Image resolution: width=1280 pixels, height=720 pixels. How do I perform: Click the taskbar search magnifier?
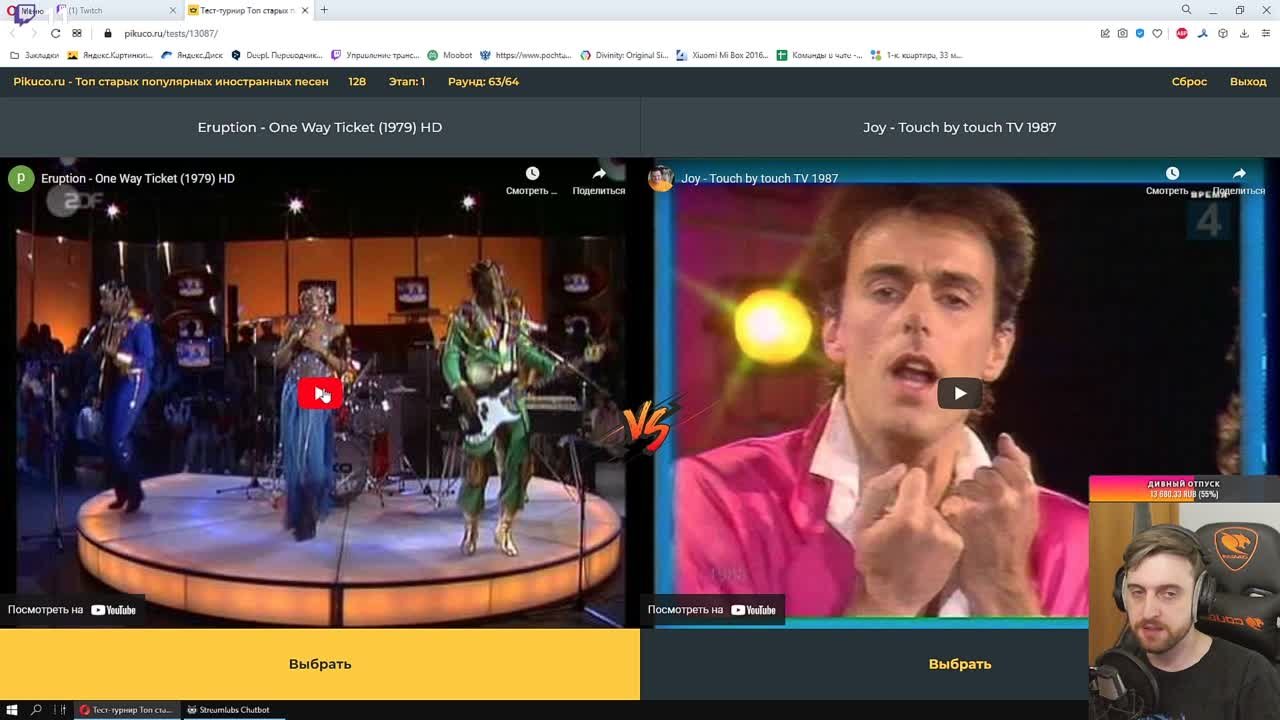click(x=36, y=710)
